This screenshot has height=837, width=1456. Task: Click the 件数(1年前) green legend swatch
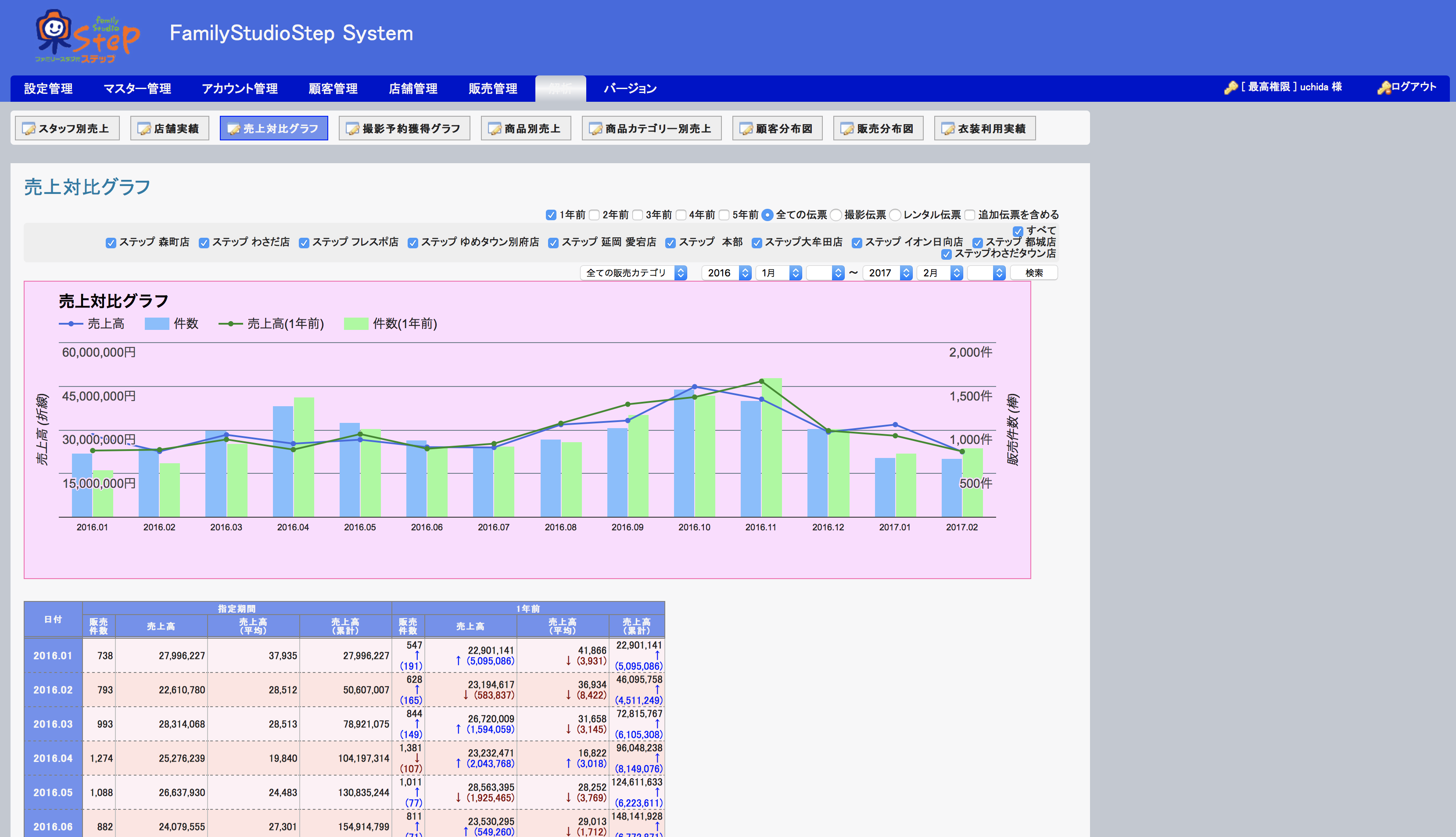[x=356, y=324]
